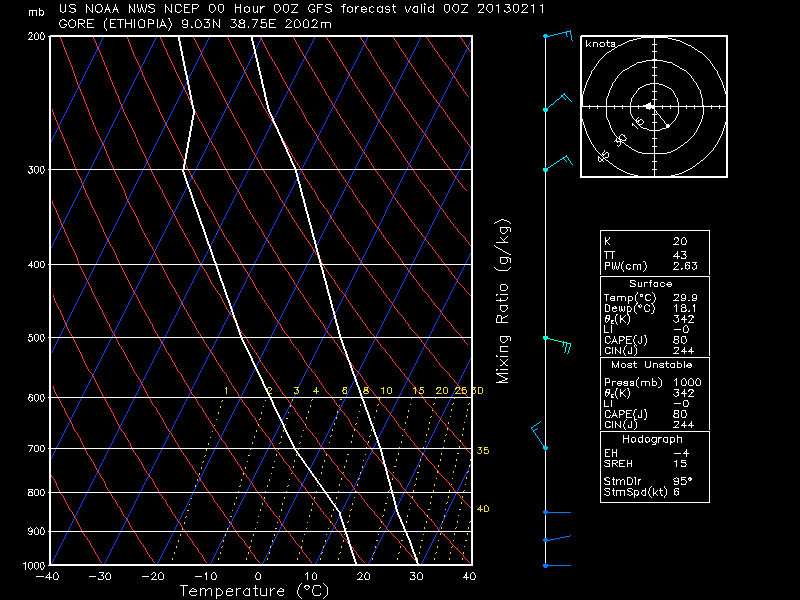Click the surface Temp(°C) value 29.9
Image resolution: width=800 pixels, height=600 pixels.
685,297
